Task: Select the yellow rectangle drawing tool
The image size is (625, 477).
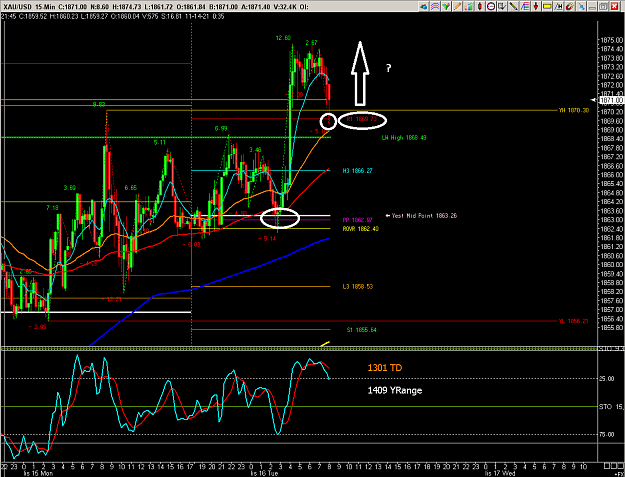Action: coord(547,6)
